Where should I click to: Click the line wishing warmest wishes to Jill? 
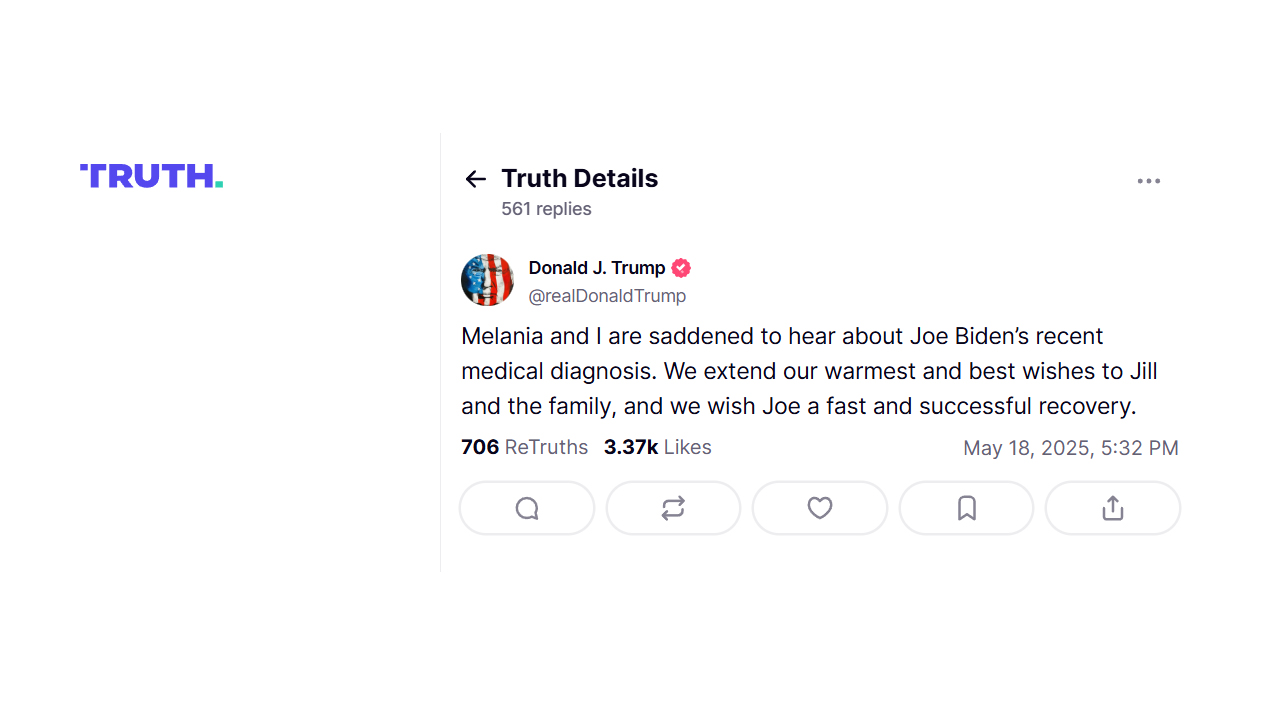click(809, 372)
